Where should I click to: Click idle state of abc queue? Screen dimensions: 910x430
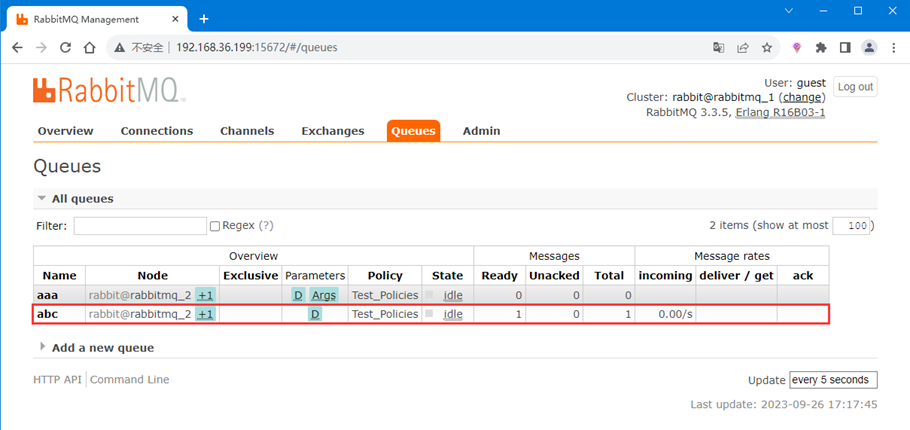click(453, 314)
